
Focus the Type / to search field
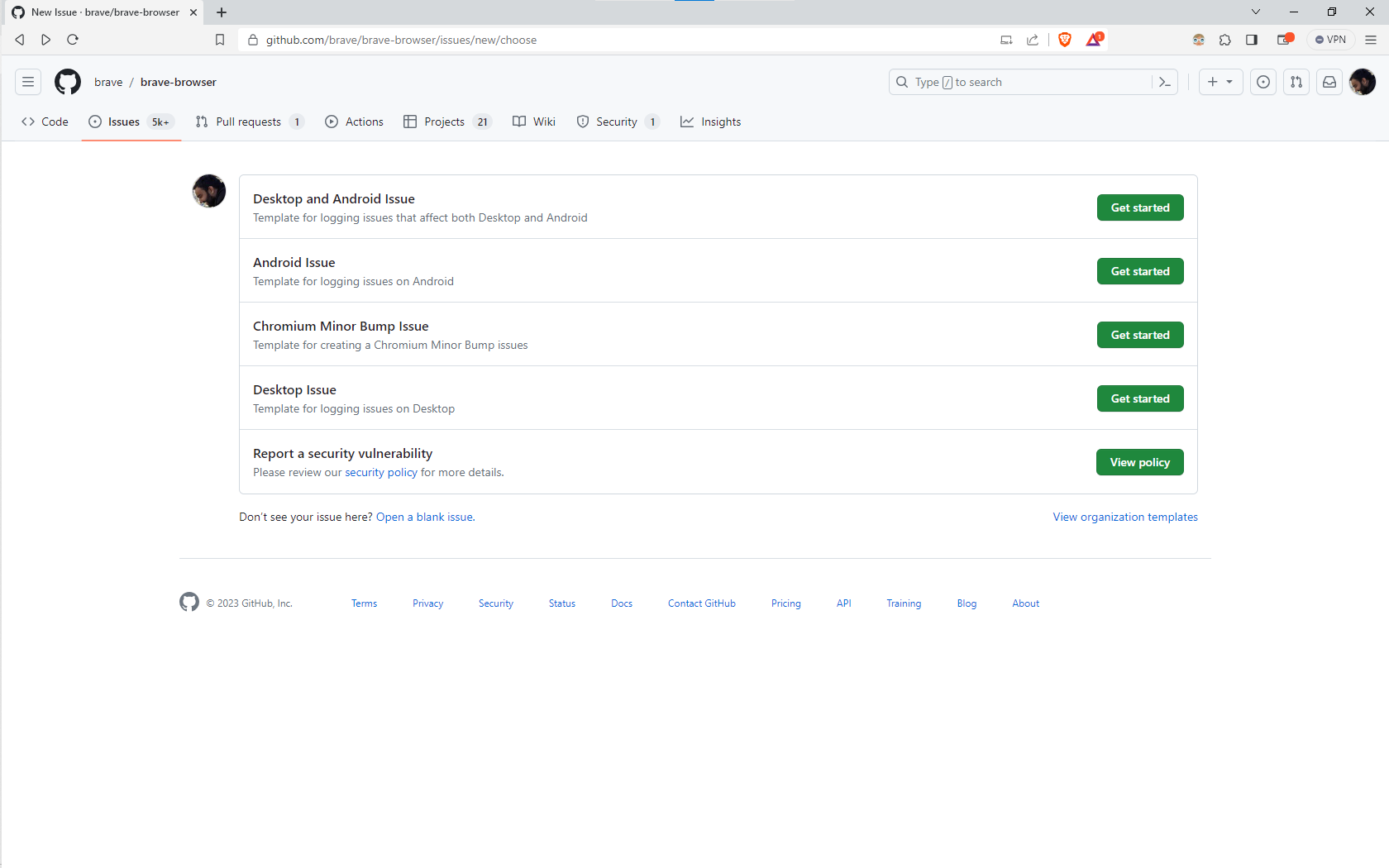[x=1020, y=82]
